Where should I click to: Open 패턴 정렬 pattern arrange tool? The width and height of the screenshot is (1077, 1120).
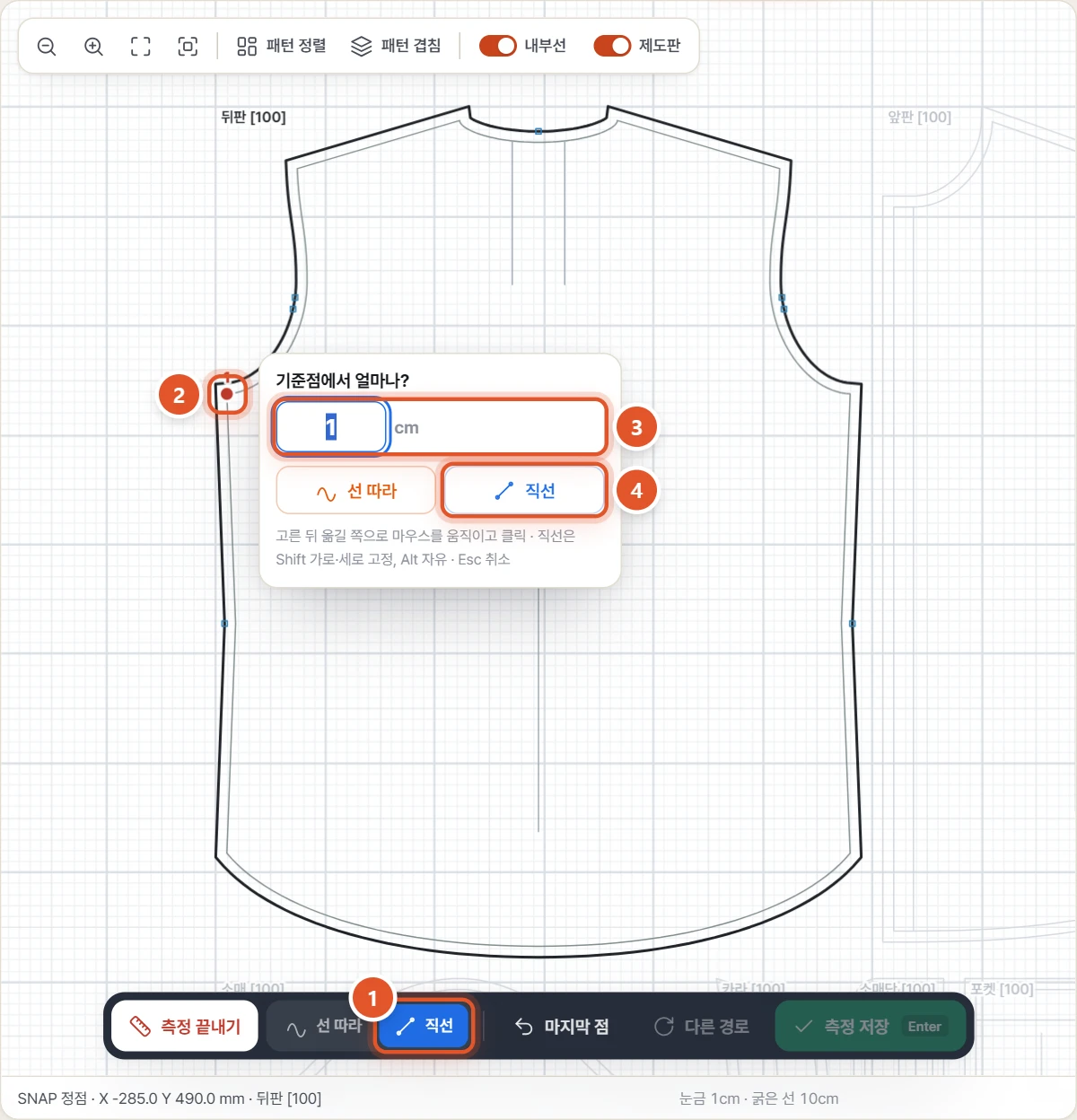pos(282,46)
